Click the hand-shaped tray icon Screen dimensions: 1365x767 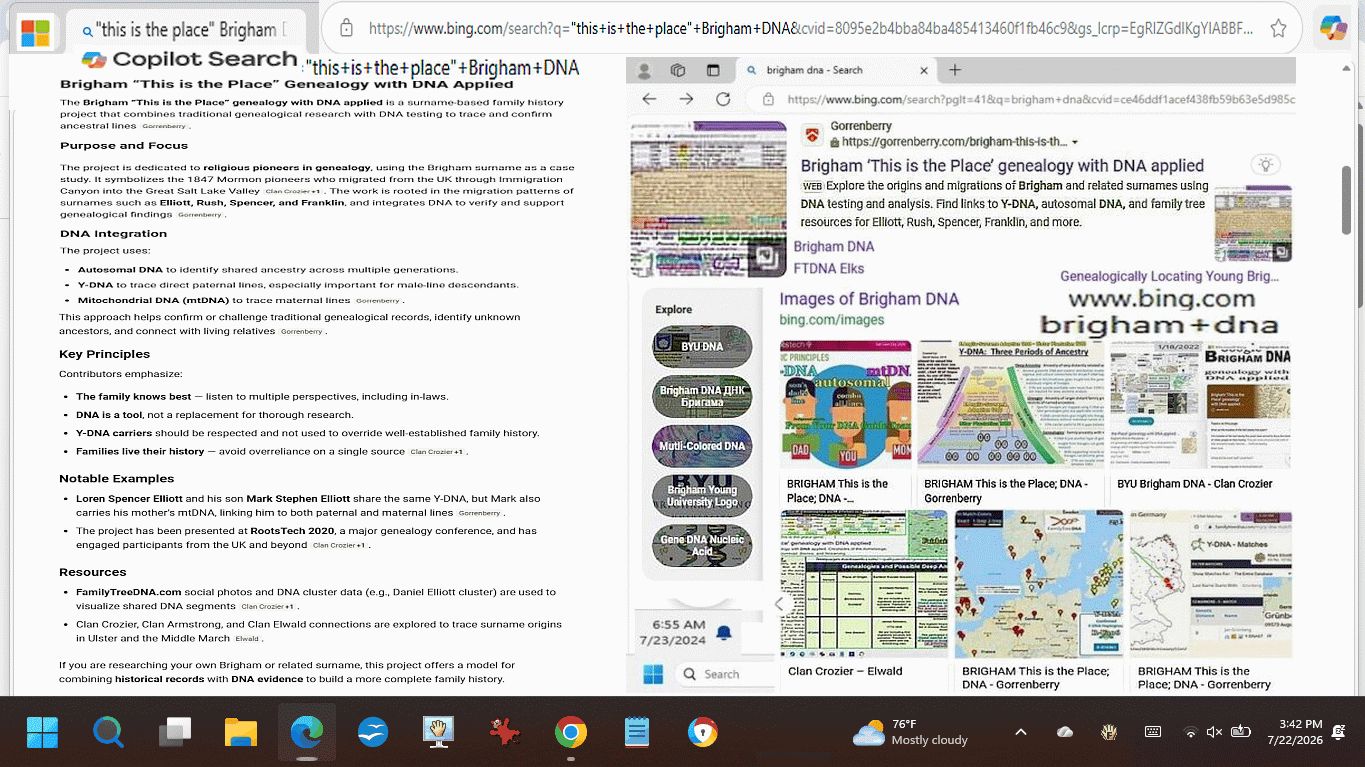(x=1109, y=732)
